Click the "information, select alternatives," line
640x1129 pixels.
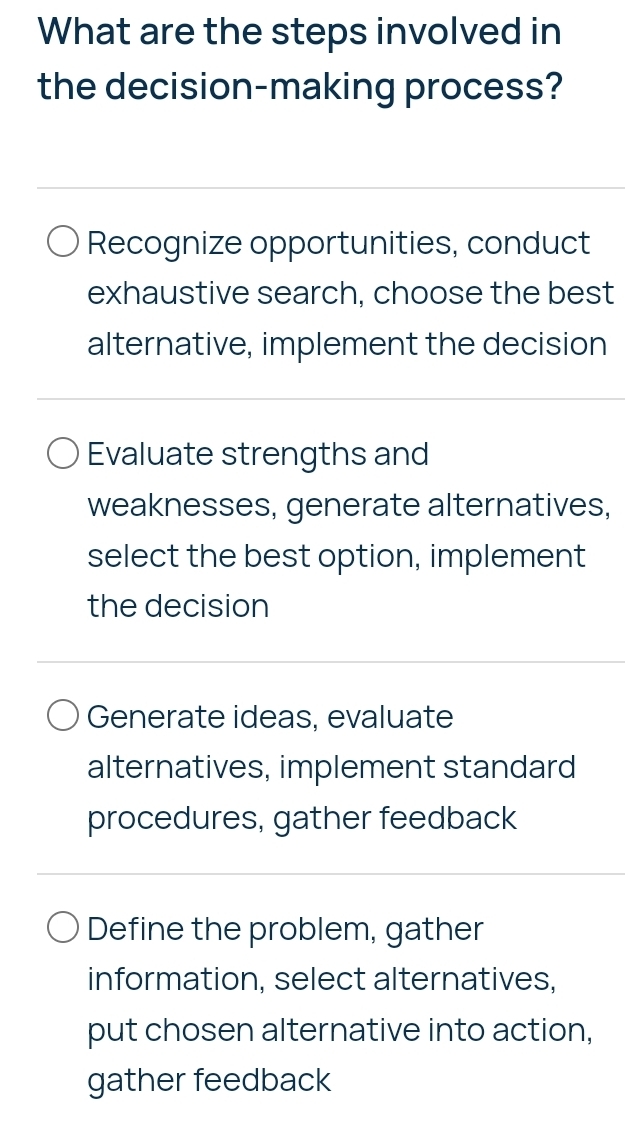coord(322,979)
